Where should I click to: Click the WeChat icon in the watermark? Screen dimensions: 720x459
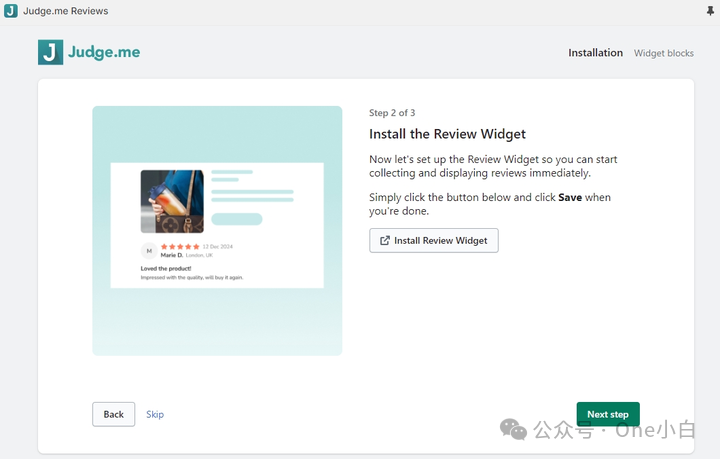pos(514,429)
